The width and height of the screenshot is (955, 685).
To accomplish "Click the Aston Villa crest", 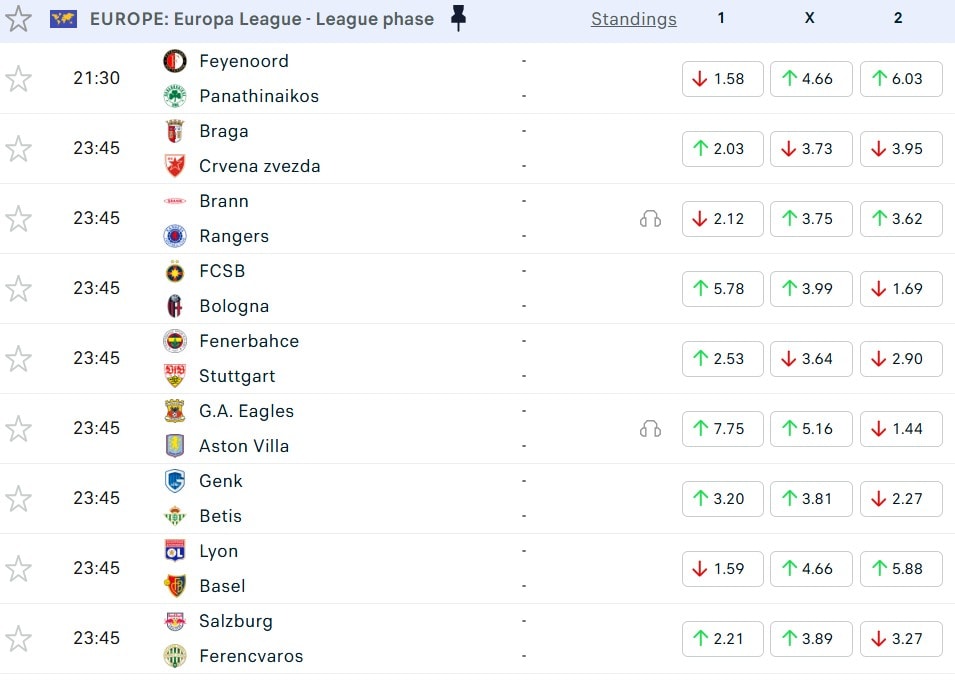I will click(175, 446).
